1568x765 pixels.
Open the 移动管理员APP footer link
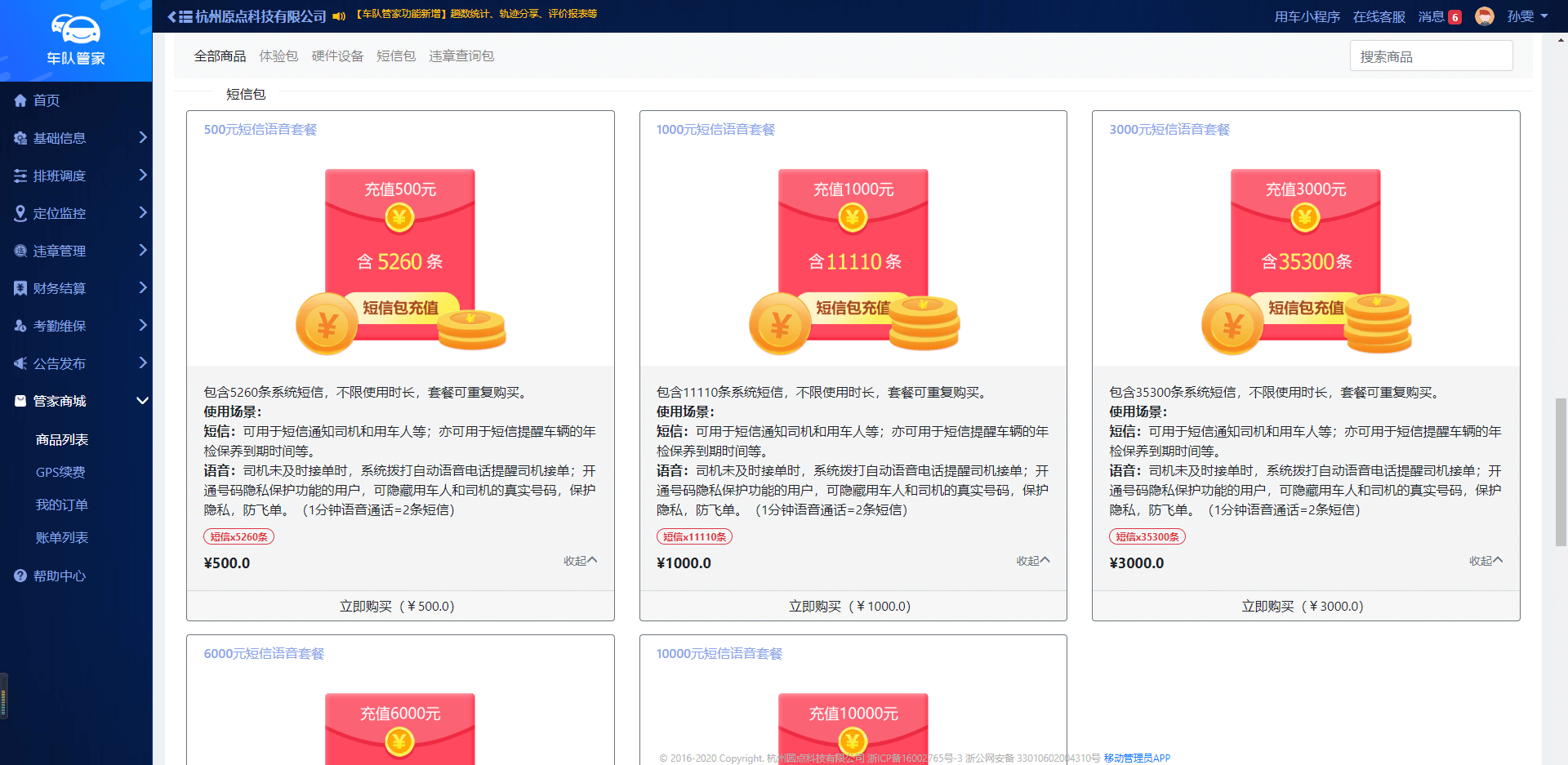[x=1137, y=758]
